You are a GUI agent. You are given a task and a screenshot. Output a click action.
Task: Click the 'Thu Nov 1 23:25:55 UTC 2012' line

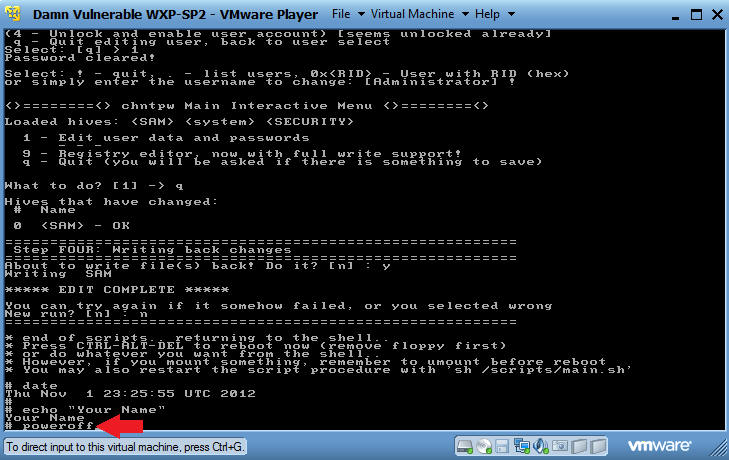[x=130, y=393]
